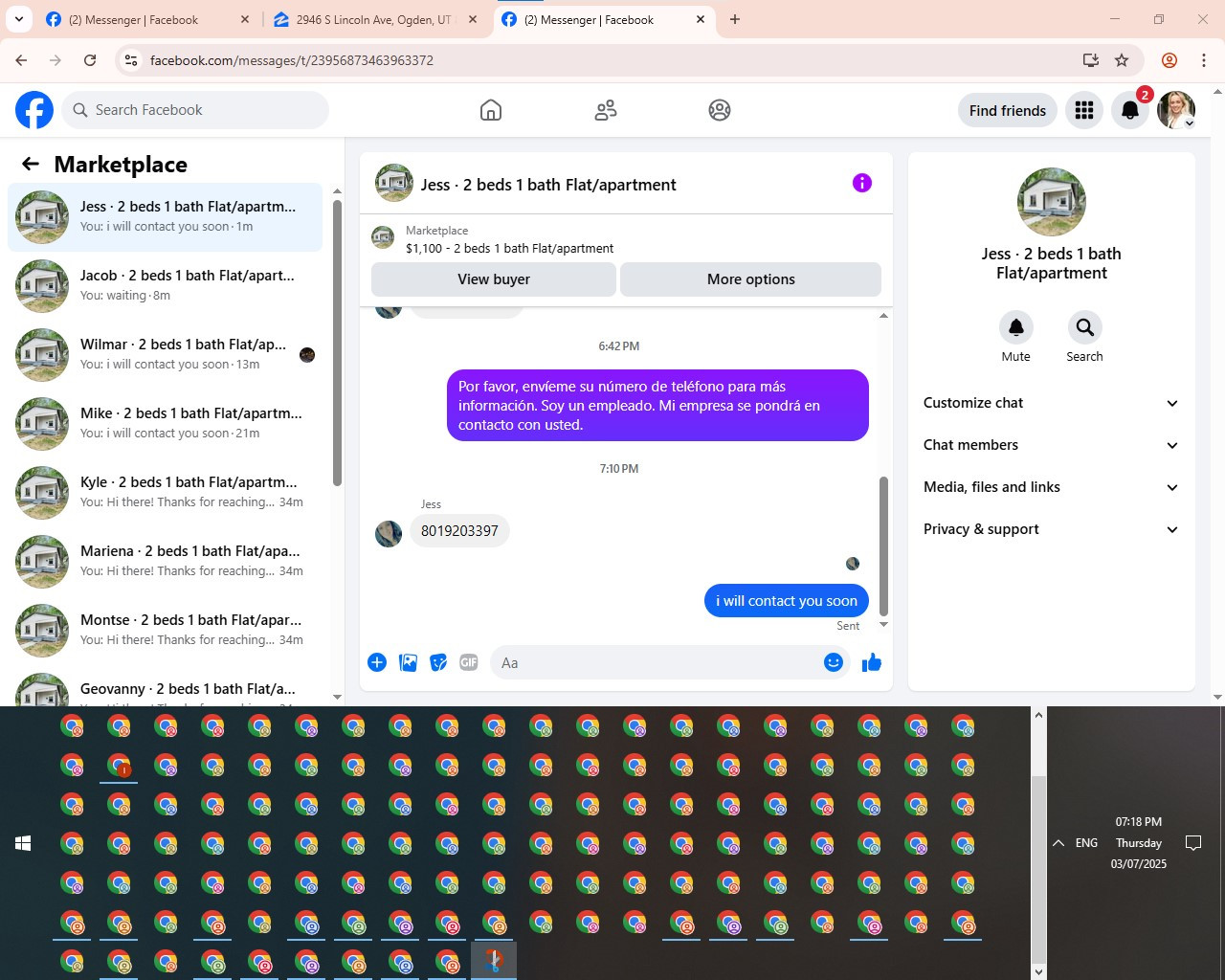Open the notifications bell with badge 2

point(1130,110)
